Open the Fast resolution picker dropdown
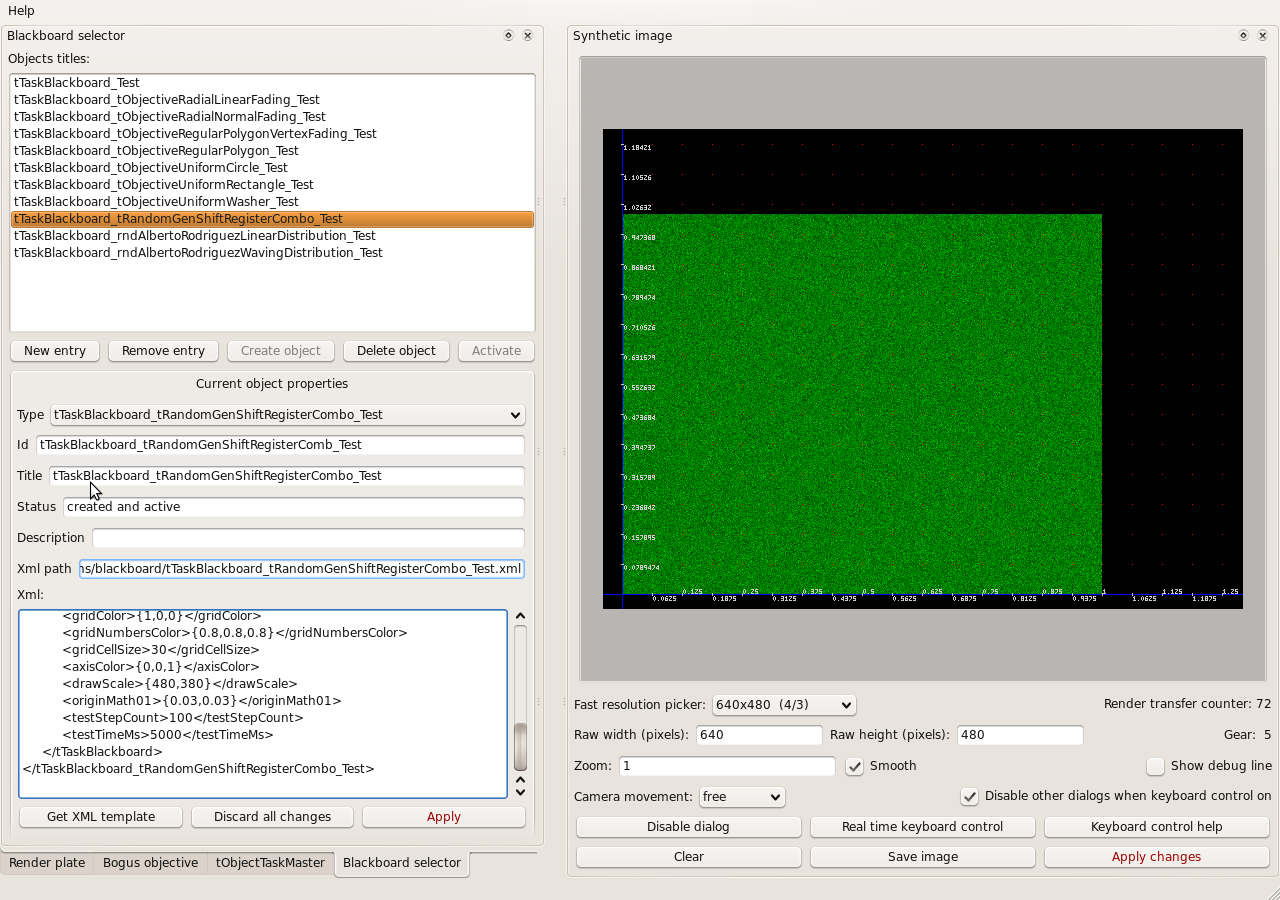This screenshot has width=1280, height=900. point(784,705)
